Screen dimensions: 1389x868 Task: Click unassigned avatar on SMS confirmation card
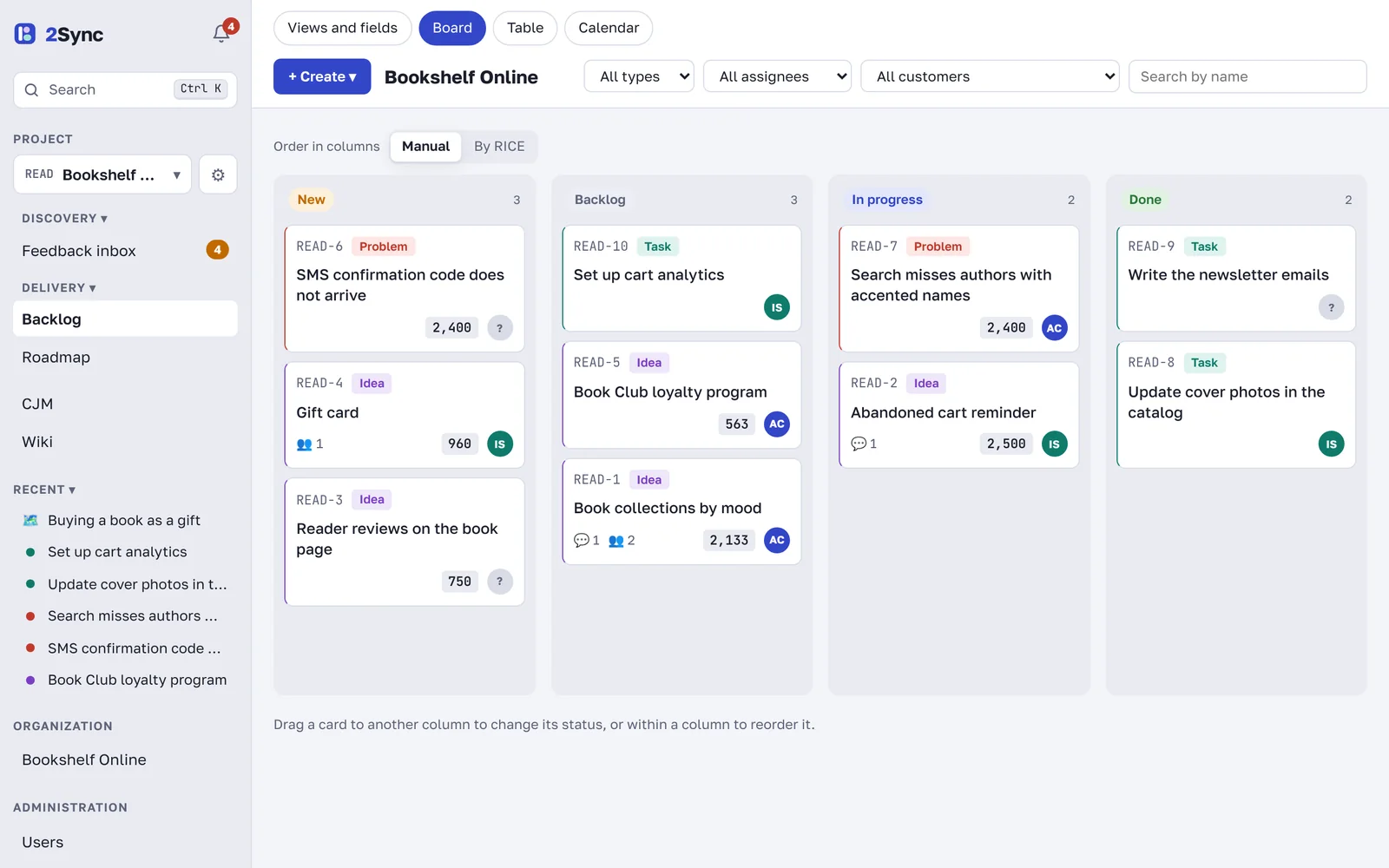[500, 328]
